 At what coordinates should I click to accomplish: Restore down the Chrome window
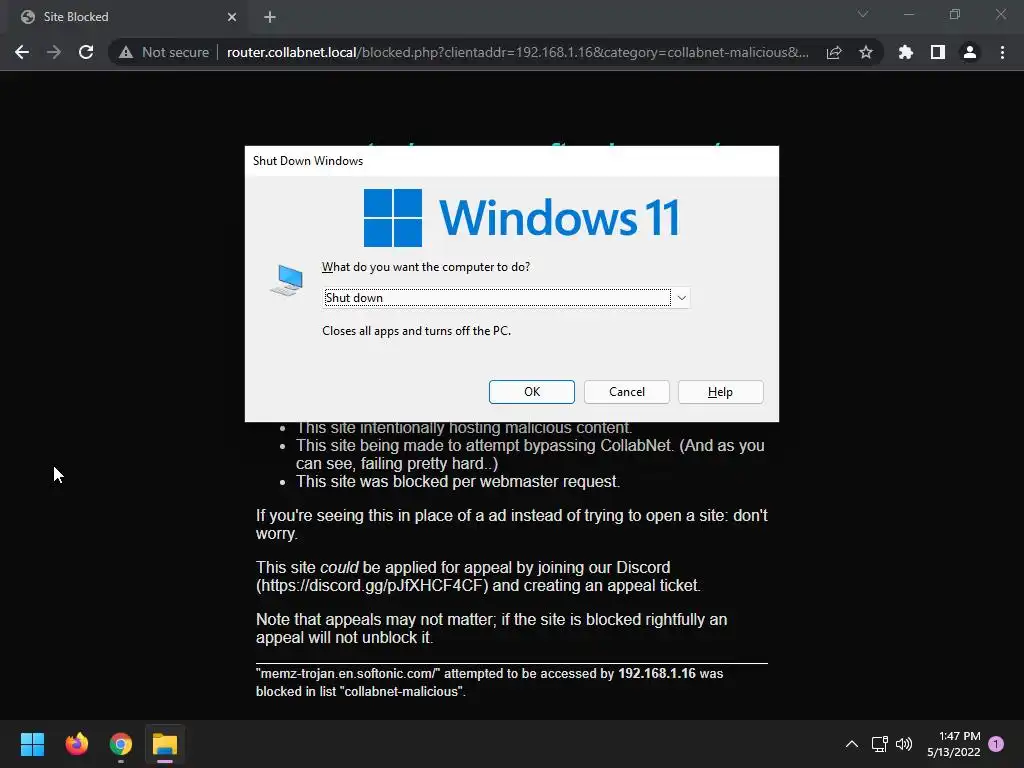pyautogui.click(x=955, y=14)
